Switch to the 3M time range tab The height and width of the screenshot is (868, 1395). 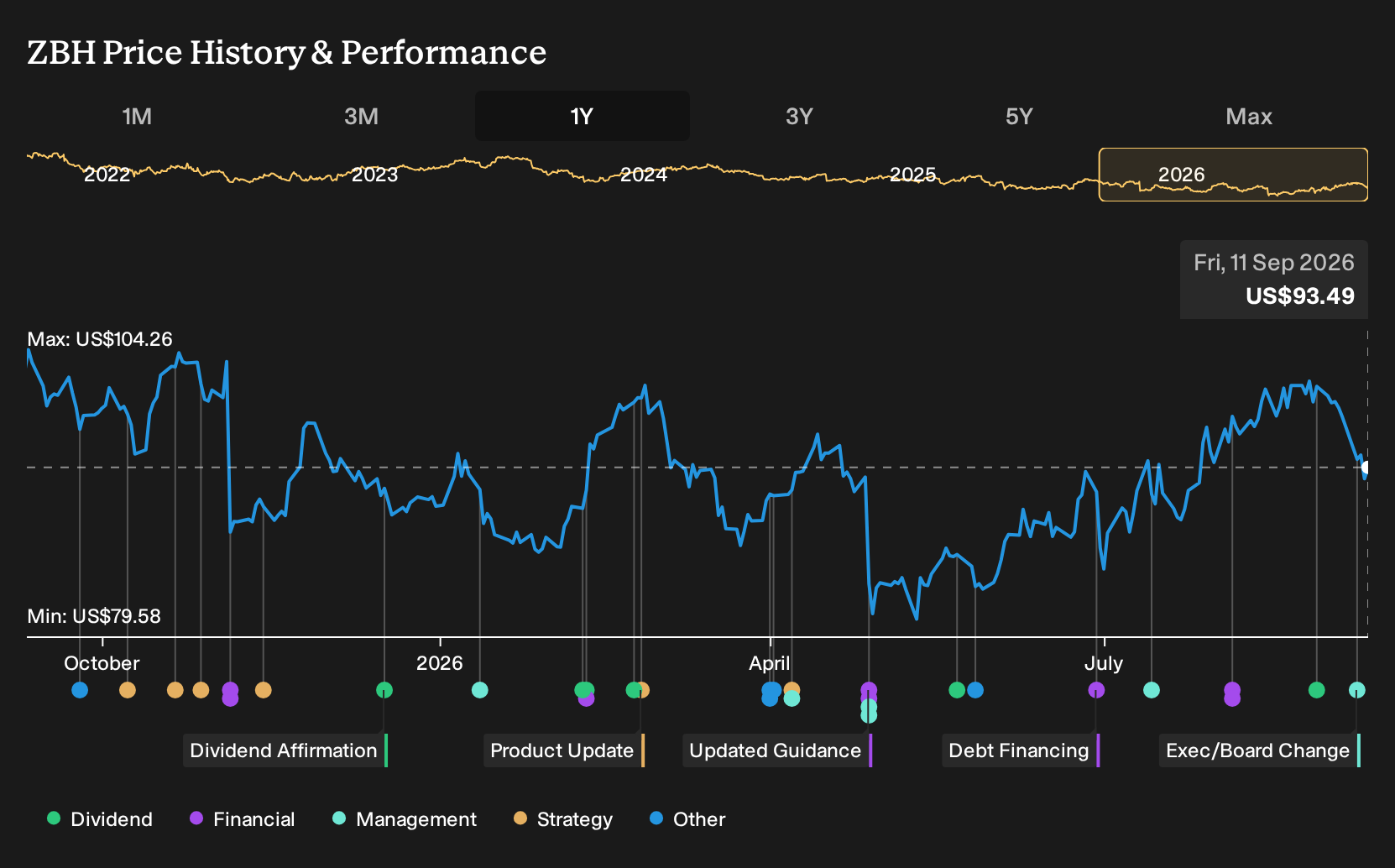click(x=361, y=117)
